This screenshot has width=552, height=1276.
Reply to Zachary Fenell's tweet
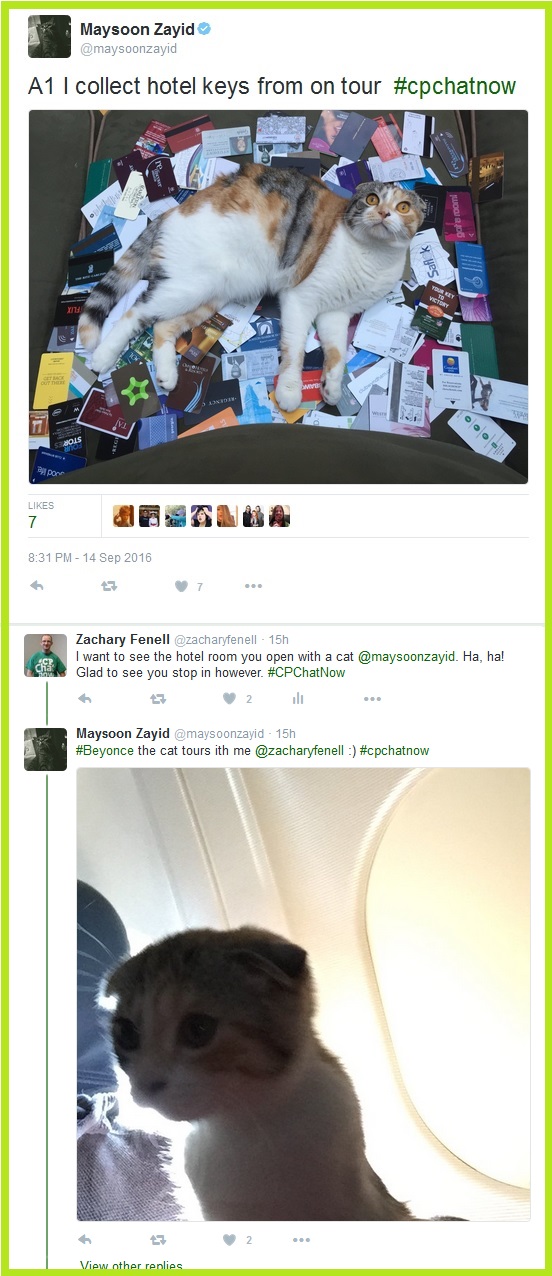[x=85, y=698]
